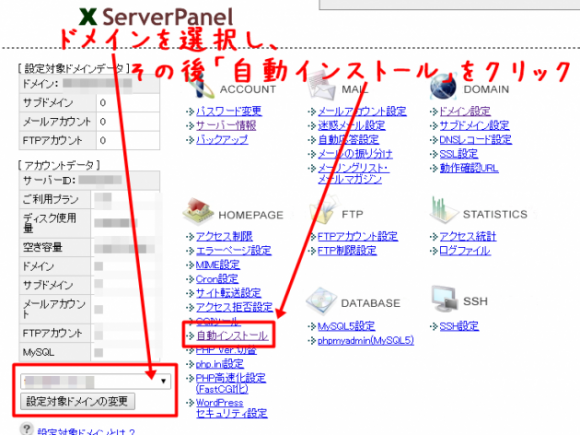Image resolution: width=580 pixels, height=435 pixels.
Task: Open アクセス制限 link
Action: [x=224, y=236]
